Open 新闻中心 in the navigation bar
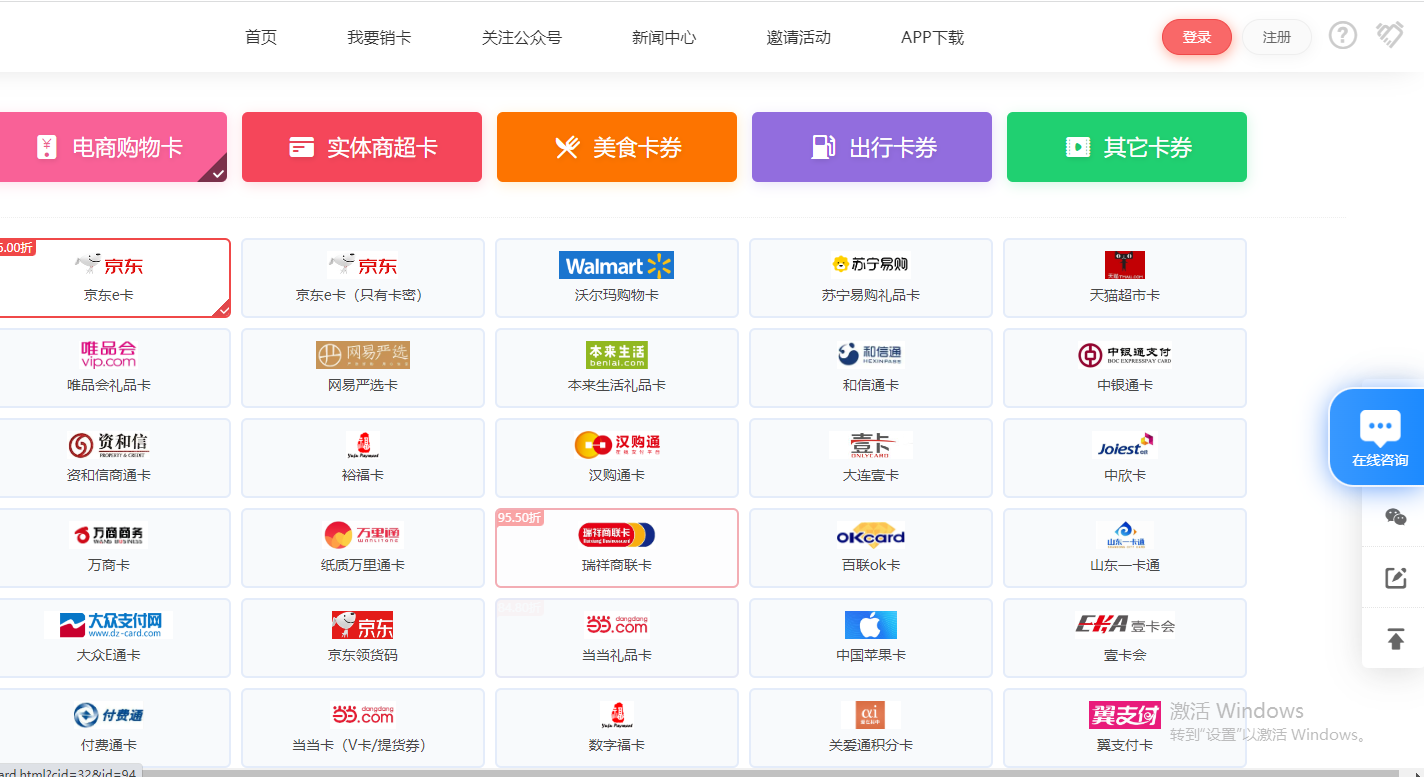 click(664, 38)
